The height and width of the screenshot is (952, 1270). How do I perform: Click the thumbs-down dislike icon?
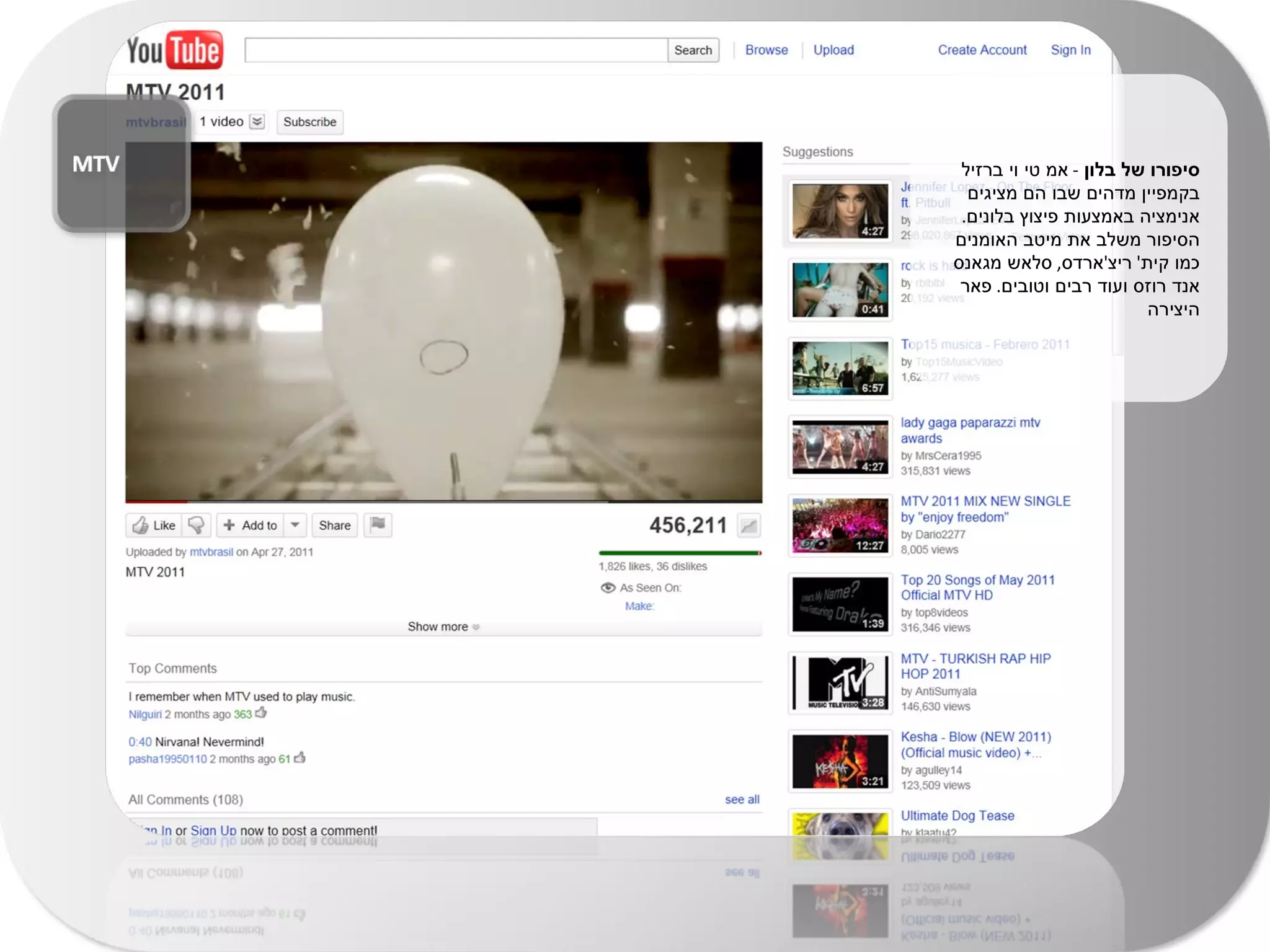click(197, 525)
